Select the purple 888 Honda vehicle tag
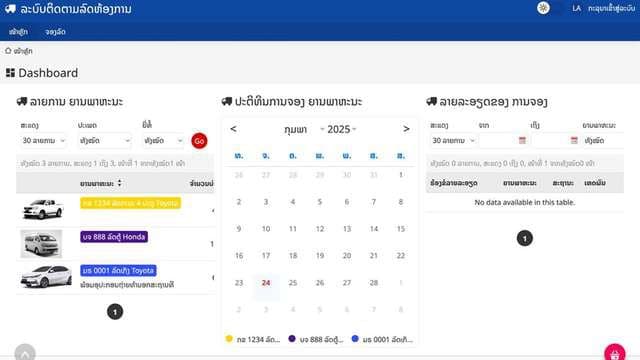 [x=114, y=237]
